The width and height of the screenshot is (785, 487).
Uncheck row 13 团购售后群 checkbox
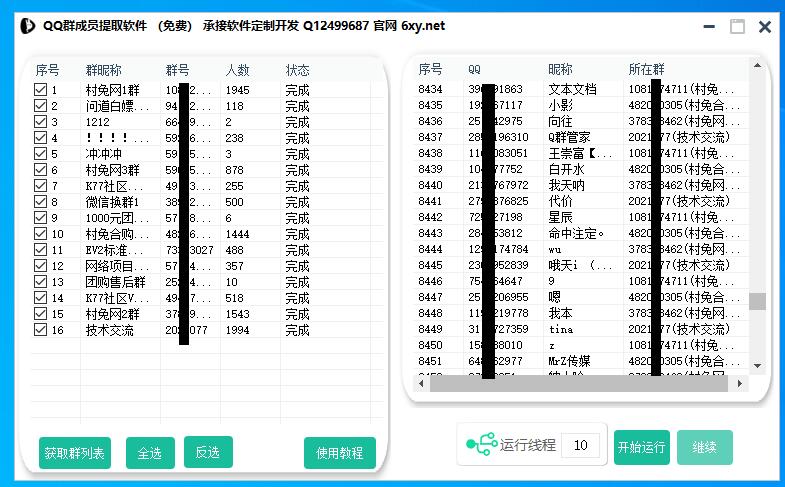(x=41, y=282)
